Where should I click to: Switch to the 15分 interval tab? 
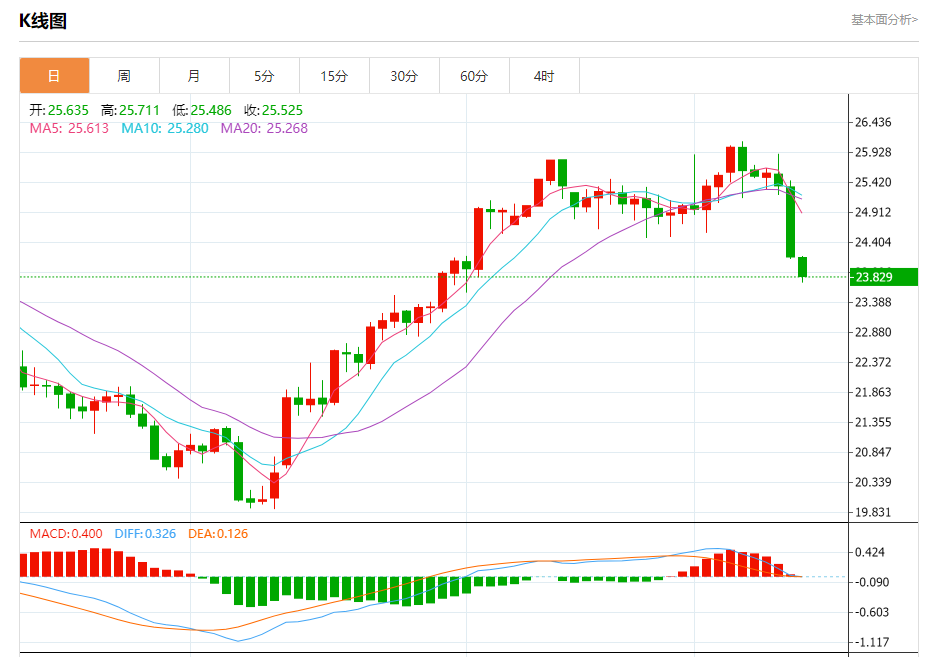click(x=334, y=76)
